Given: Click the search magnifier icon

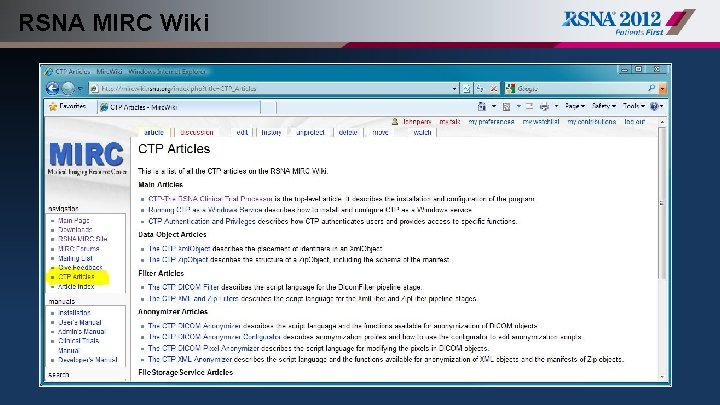Looking at the screenshot, I should click(652, 88).
